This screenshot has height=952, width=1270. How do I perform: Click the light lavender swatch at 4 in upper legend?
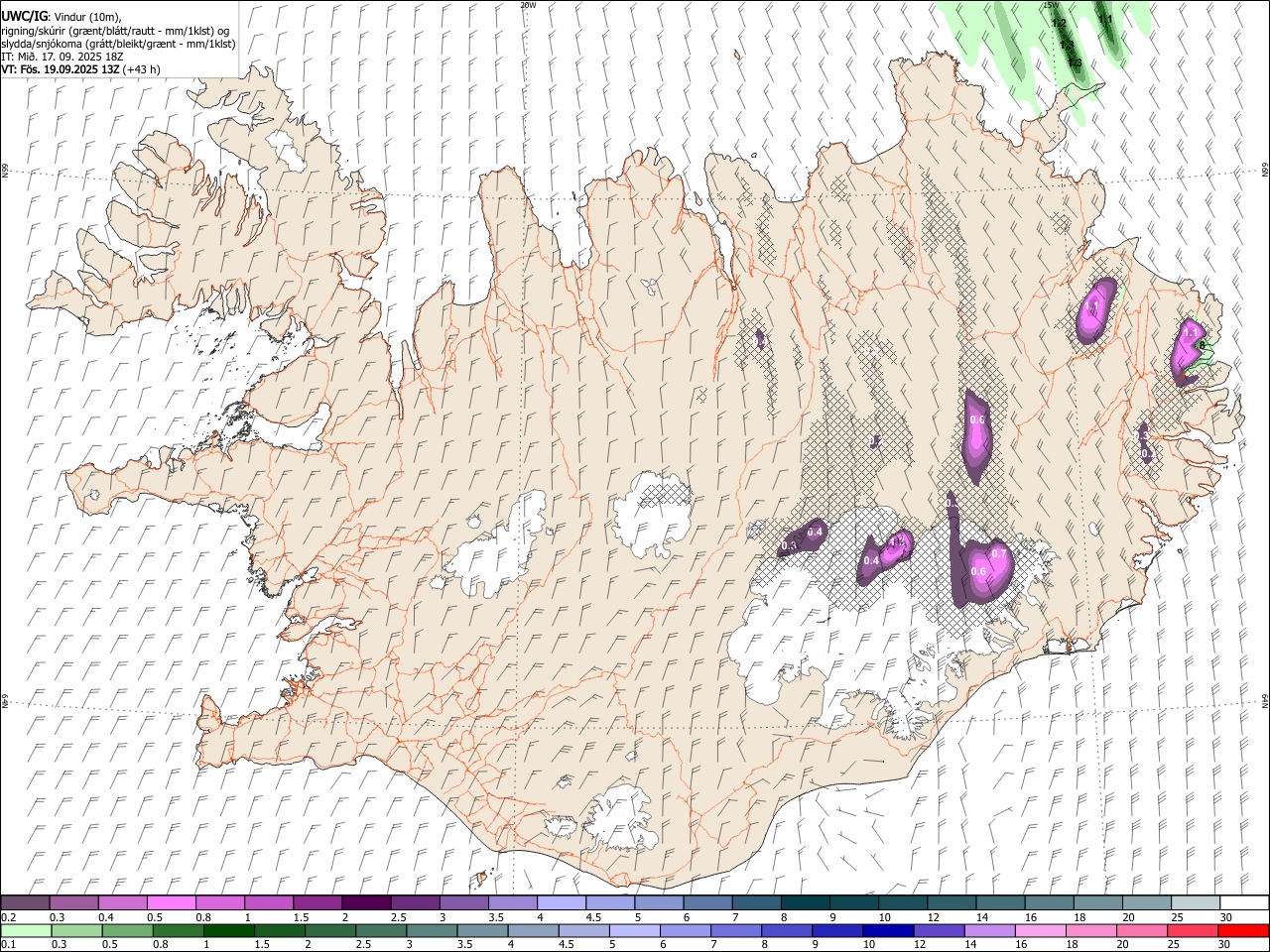click(x=562, y=903)
